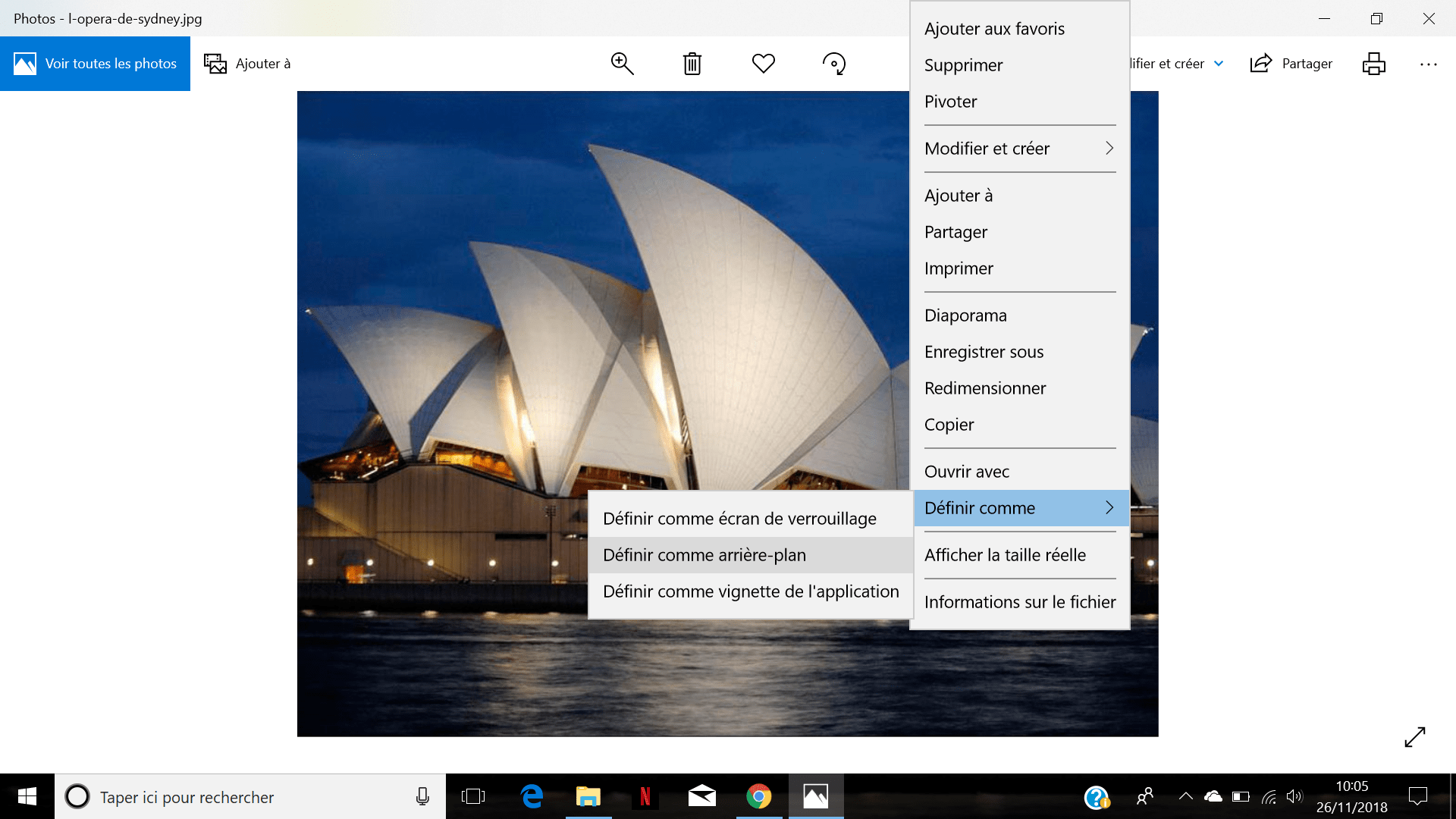Open the three-dots more options menu
1456x819 pixels.
tap(1428, 64)
